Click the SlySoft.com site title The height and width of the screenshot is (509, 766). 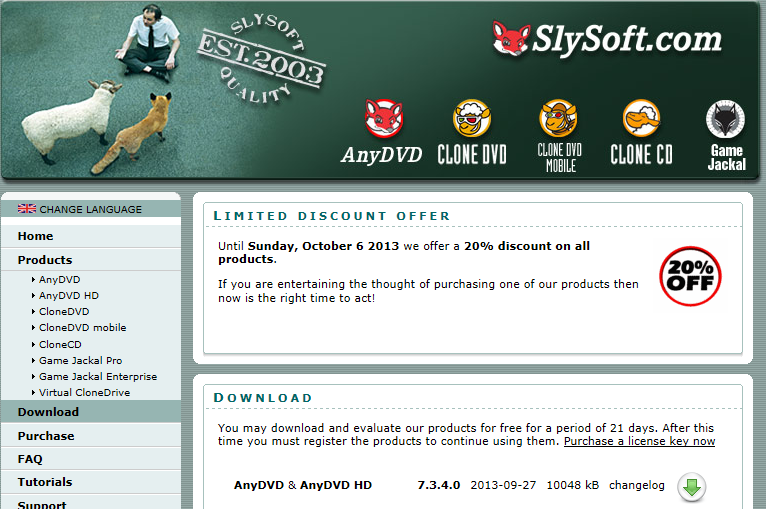point(627,39)
